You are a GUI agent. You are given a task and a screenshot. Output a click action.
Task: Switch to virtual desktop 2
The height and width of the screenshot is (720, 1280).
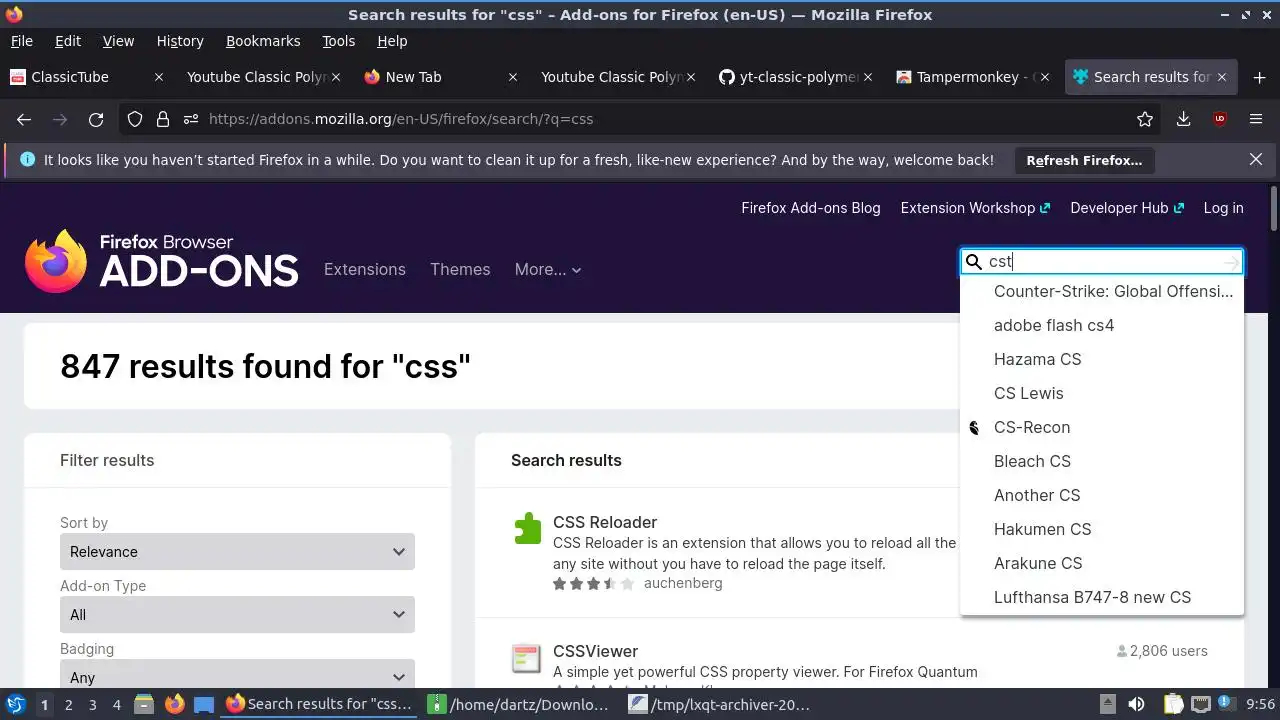(68, 705)
